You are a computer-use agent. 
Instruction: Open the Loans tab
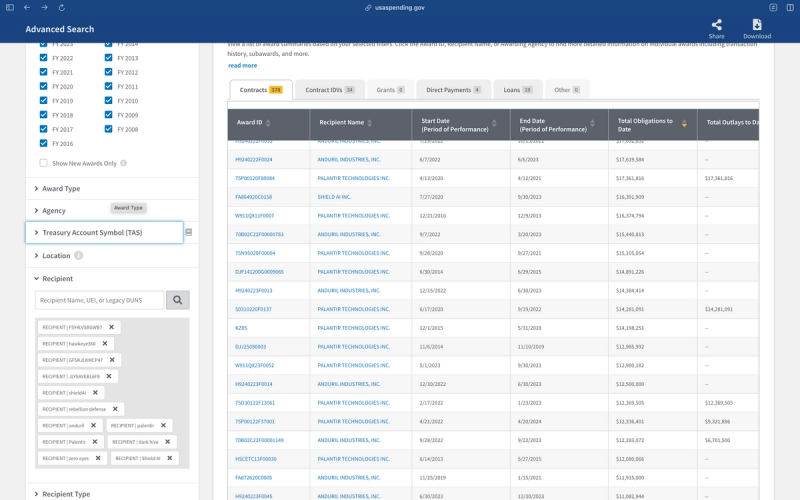(x=517, y=90)
